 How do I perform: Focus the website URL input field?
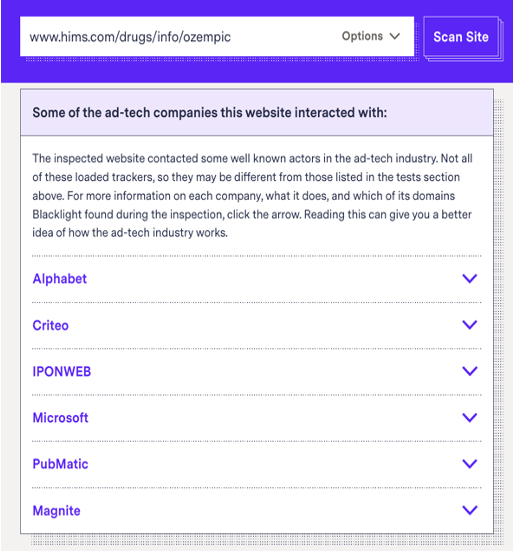[217, 36]
